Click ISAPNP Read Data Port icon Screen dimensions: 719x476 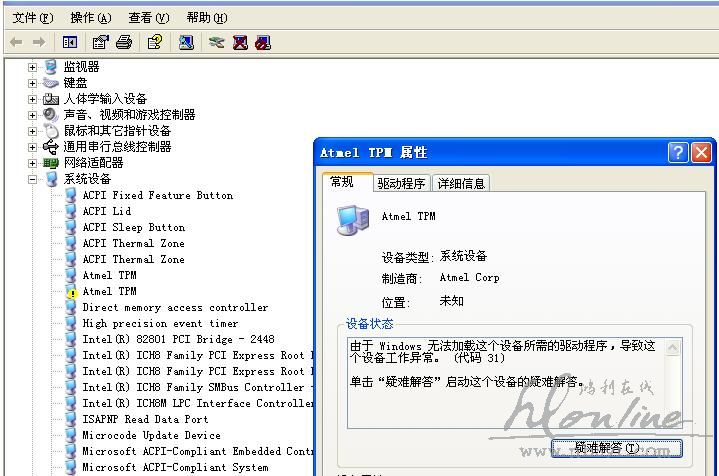pos(71,420)
